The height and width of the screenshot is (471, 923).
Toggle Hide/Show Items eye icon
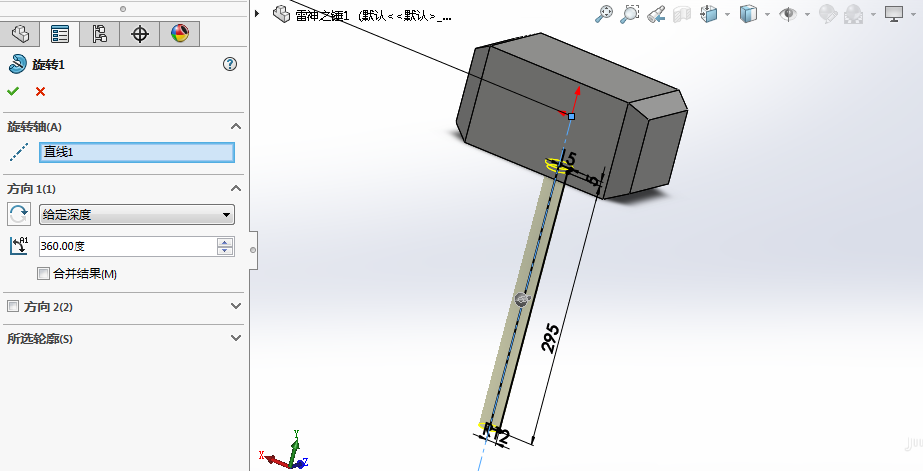click(x=788, y=14)
